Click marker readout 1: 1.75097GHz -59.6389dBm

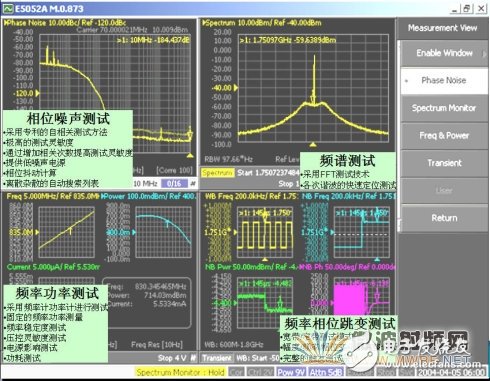pos(288,40)
